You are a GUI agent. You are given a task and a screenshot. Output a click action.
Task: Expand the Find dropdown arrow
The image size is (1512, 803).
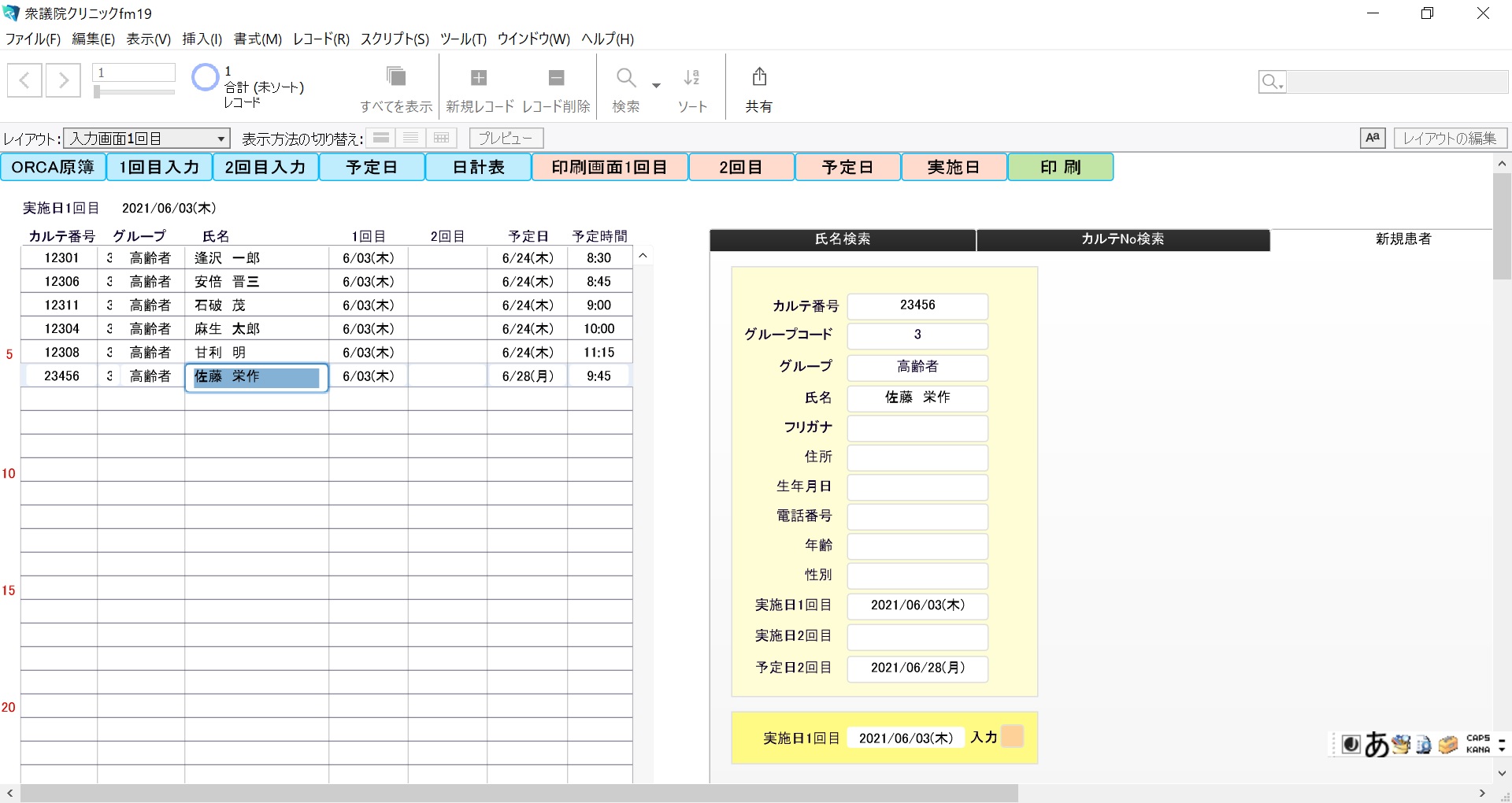(656, 85)
